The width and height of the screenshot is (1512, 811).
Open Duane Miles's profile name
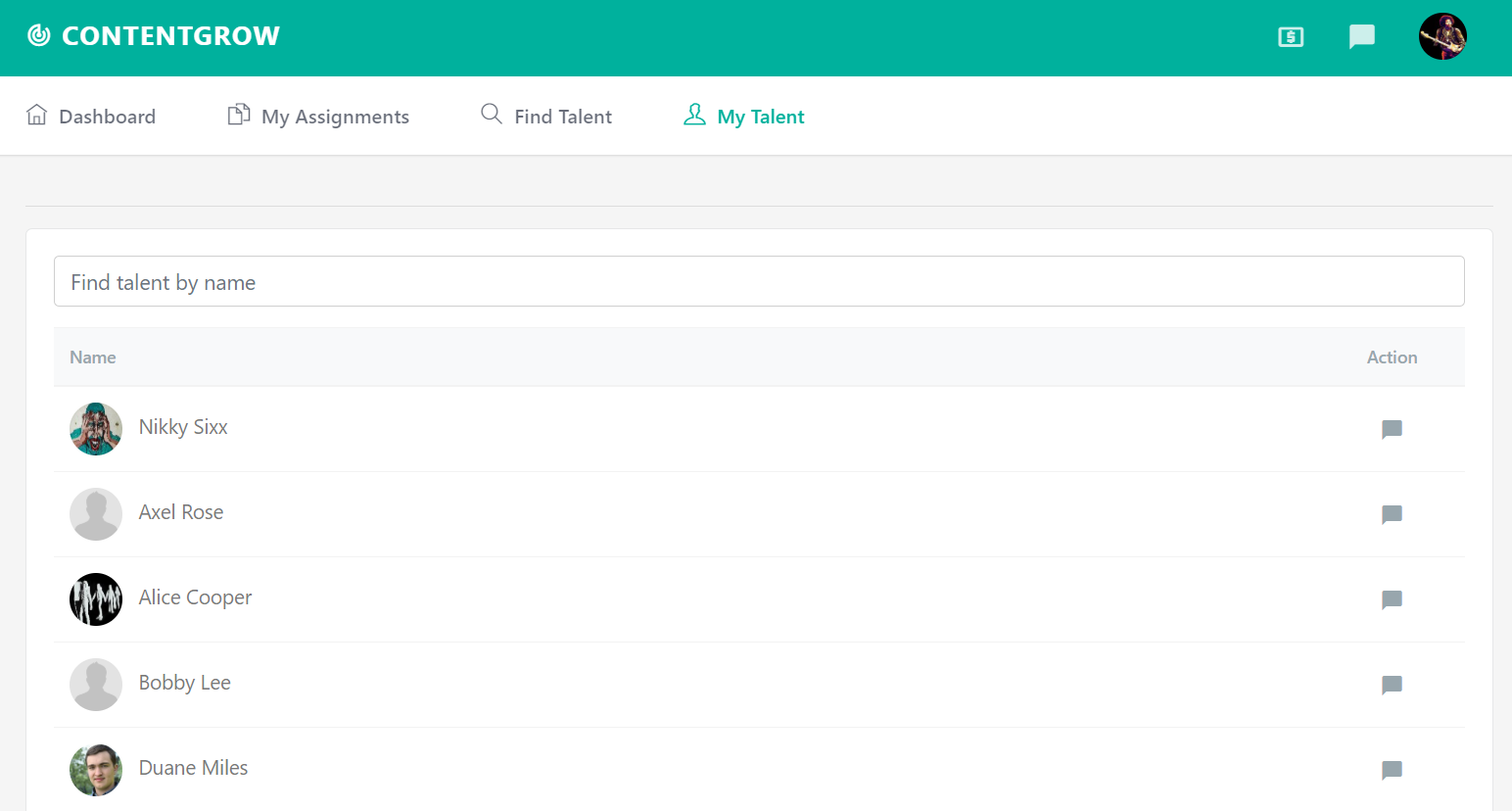click(193, 768)
